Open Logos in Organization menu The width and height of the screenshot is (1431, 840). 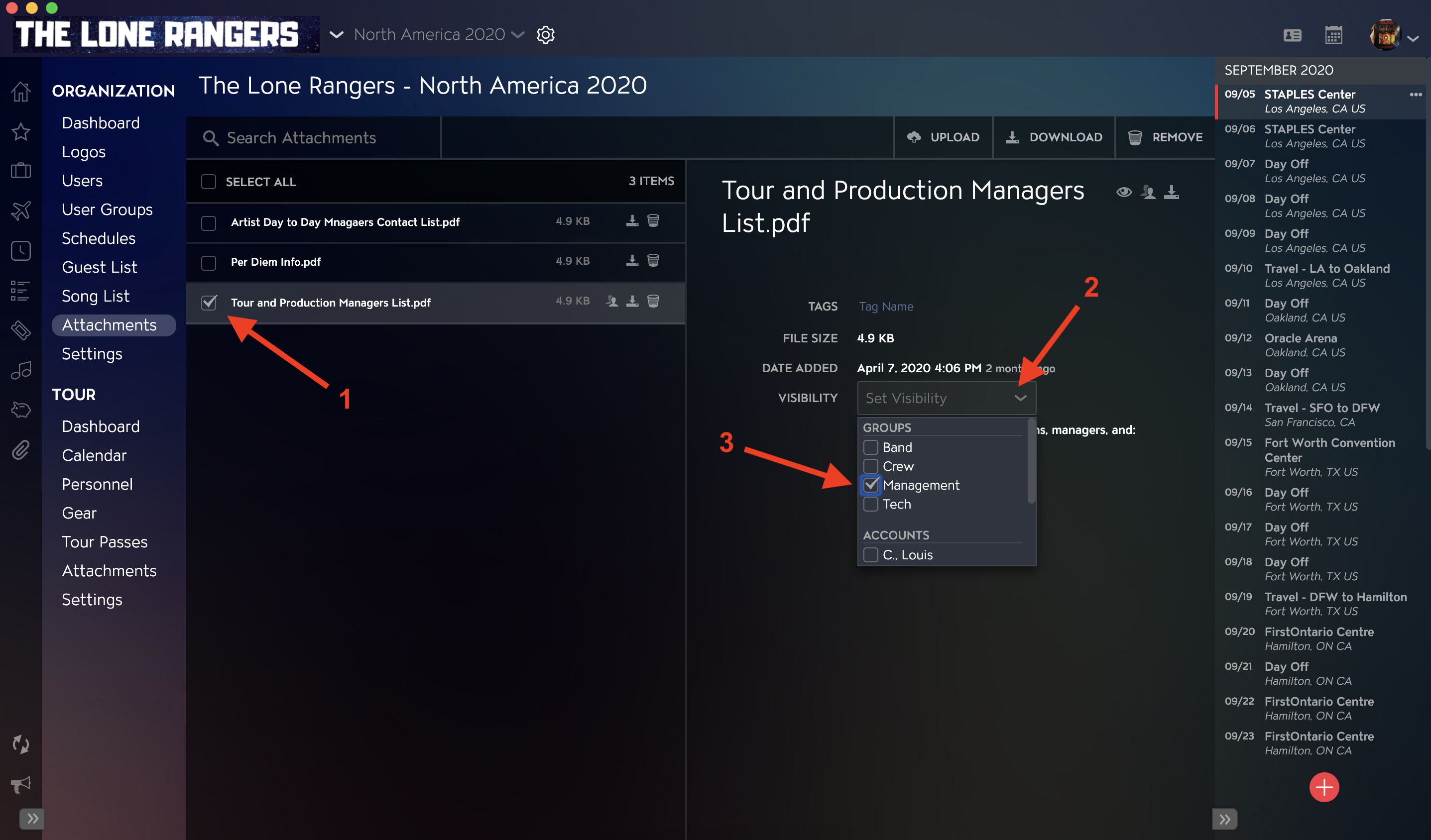[x=84, y=152]
